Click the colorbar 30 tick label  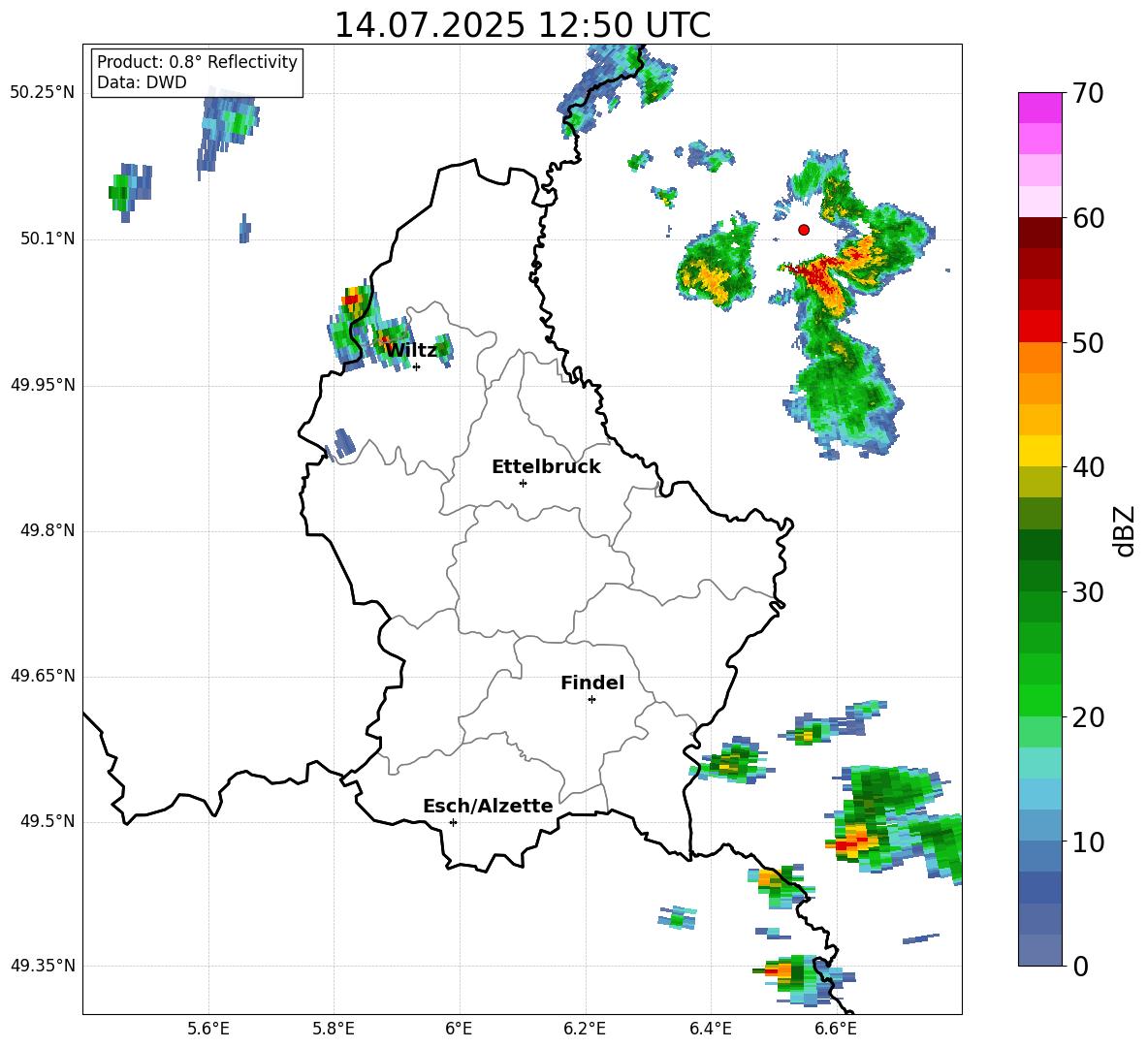point(1088,592)
